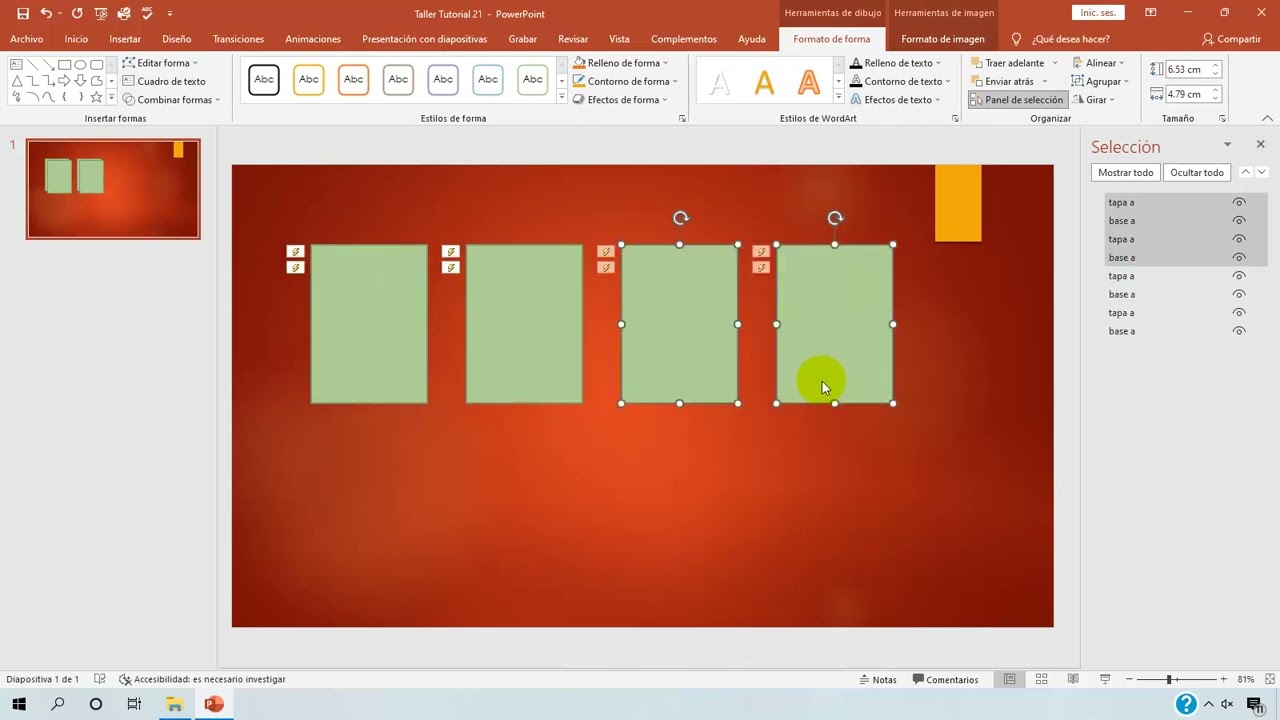The height and width of the screenshot is (720, 1280).
Task: Click the Edit Shape (Editar forma) icon
Action: pos(129,63)
